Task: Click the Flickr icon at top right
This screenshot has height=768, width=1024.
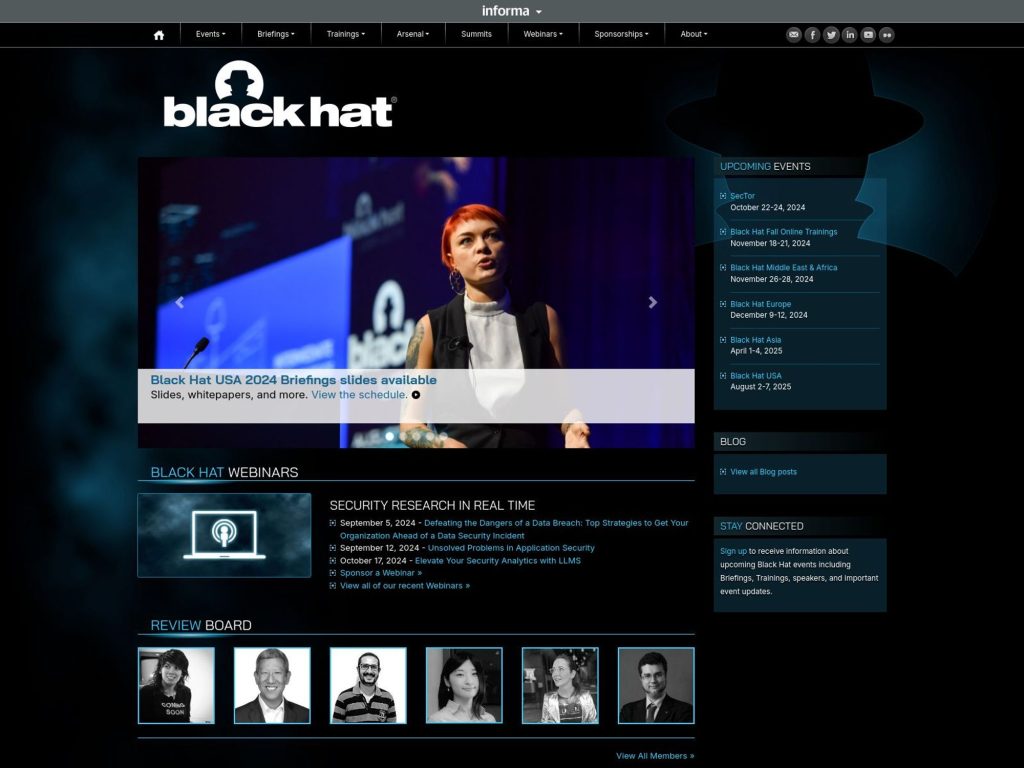Action: click(x=886, y=34)
